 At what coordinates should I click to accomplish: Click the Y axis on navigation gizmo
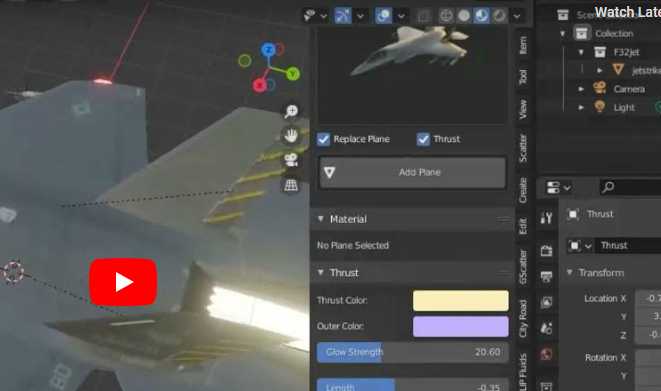(293, 74)
